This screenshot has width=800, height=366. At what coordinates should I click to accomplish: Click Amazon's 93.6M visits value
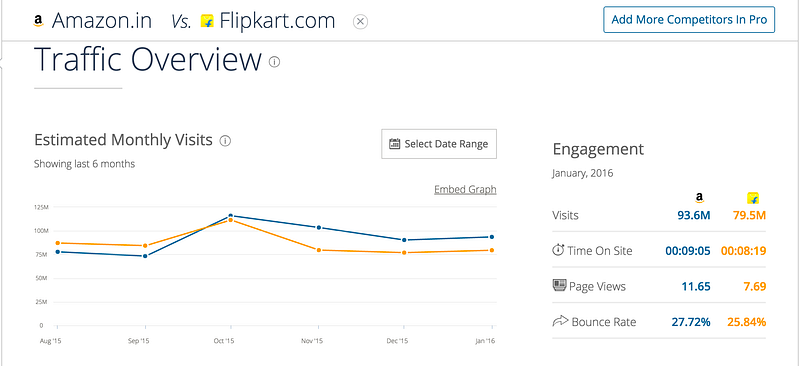694,215
